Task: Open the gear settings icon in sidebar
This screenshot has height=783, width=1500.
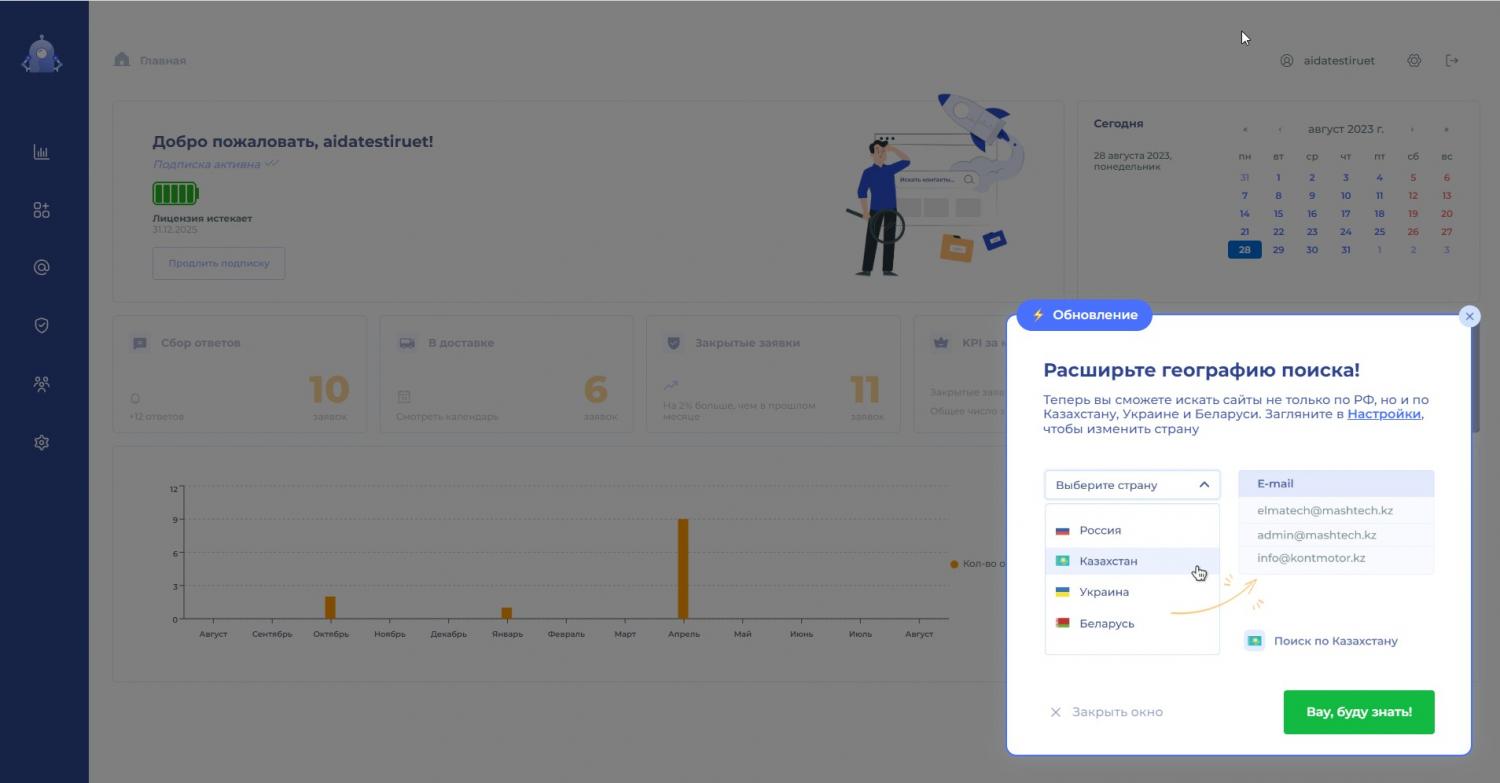Action: pyautogui.click(x=41, y=442)
